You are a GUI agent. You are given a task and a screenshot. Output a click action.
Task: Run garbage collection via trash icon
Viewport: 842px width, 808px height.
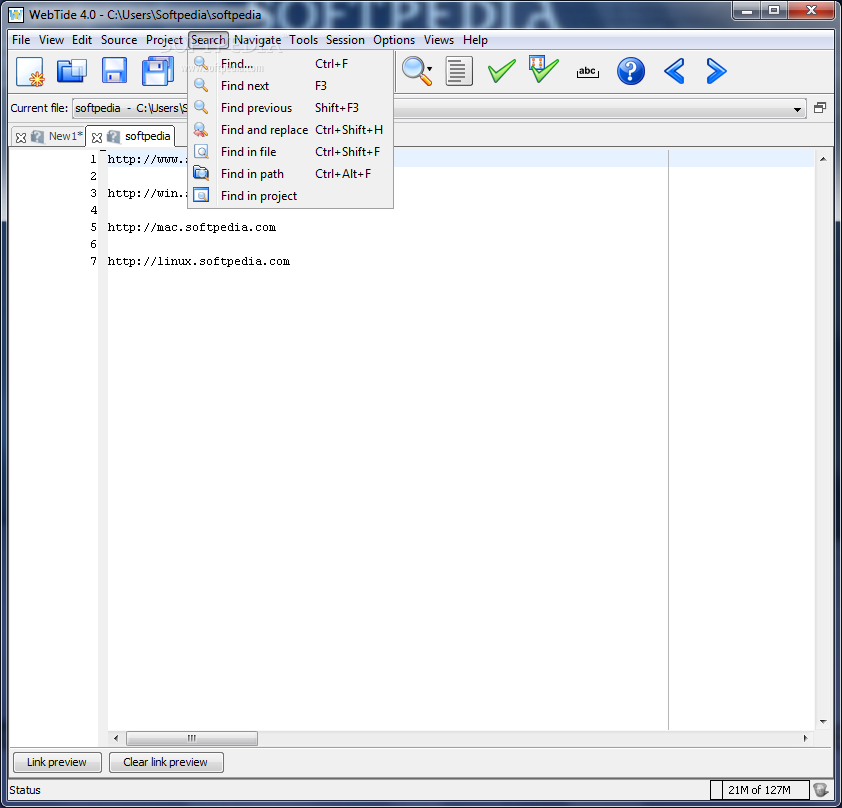pyautogui.click(x=821, y=789)
